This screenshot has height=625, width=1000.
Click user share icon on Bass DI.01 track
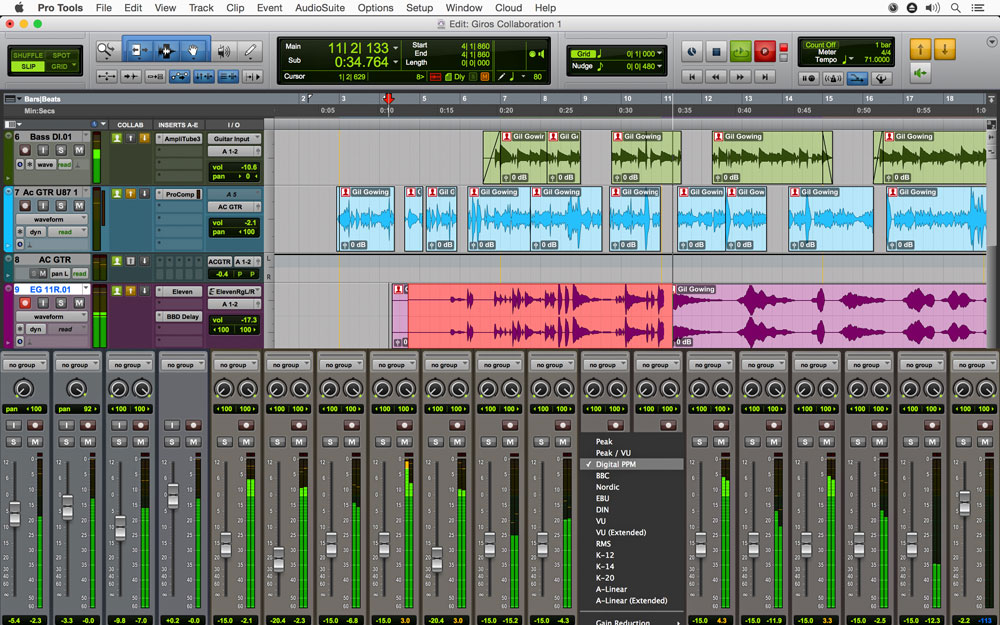pos(117,138)
